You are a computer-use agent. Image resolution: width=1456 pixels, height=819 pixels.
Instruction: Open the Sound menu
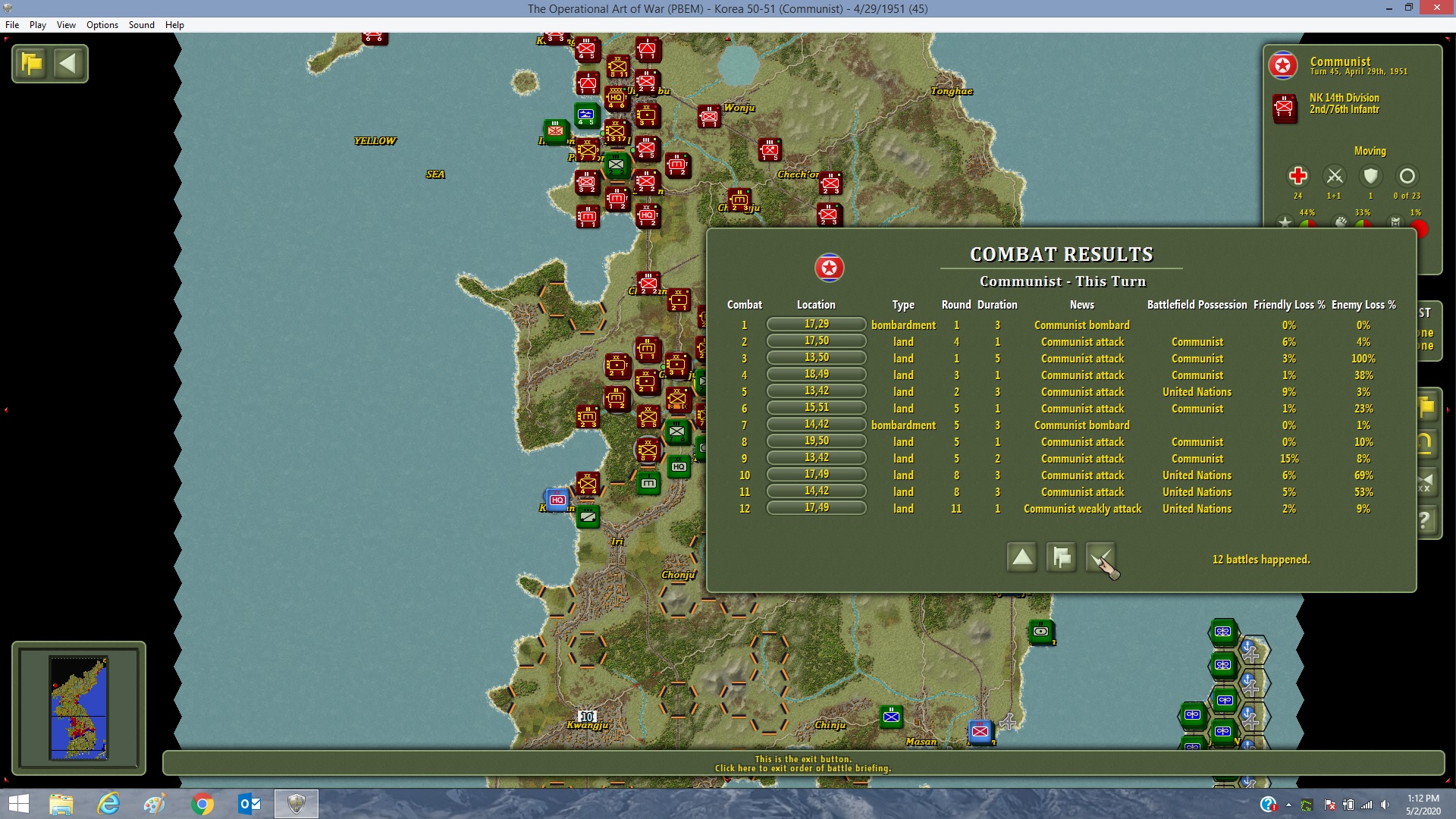pyautogui.click(x=142, y=25)
